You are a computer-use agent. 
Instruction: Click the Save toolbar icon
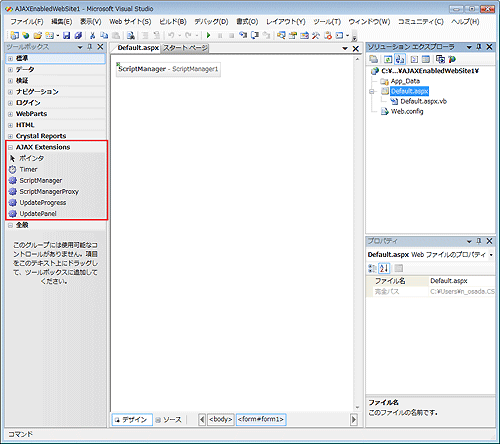(67, 35)
